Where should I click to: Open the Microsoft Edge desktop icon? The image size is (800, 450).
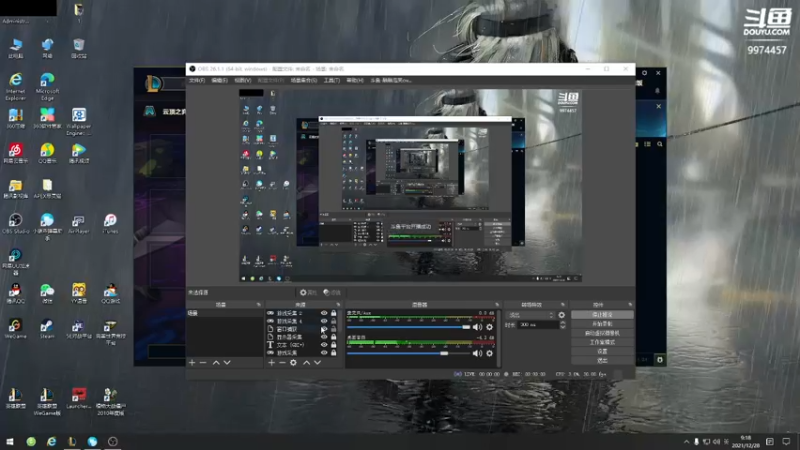(47, 85)
